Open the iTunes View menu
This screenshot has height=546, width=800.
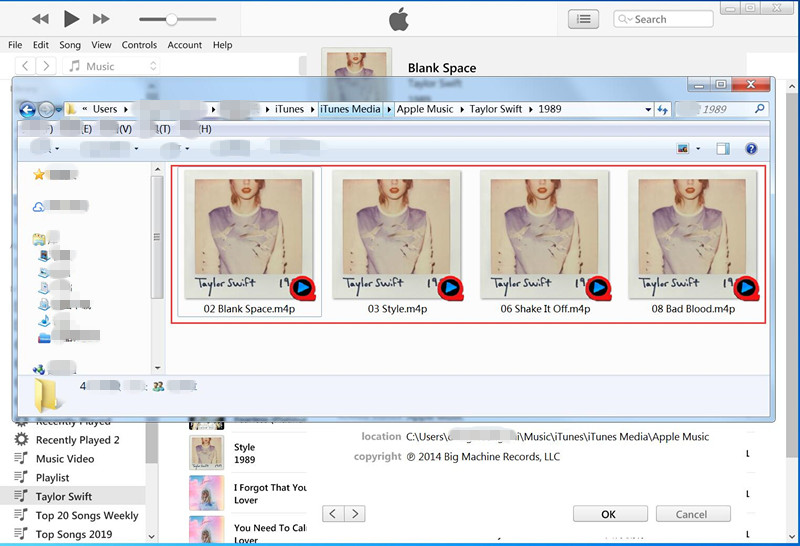point(101,45)
